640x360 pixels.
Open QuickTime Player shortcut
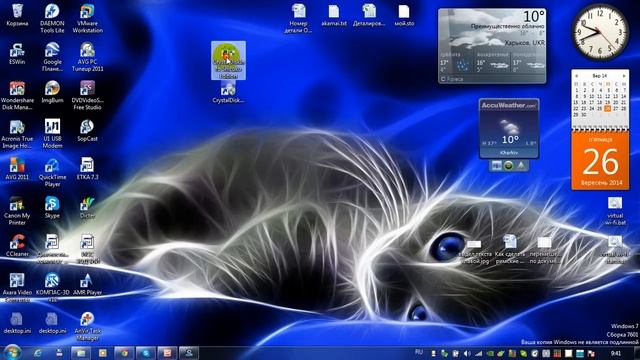52,173
